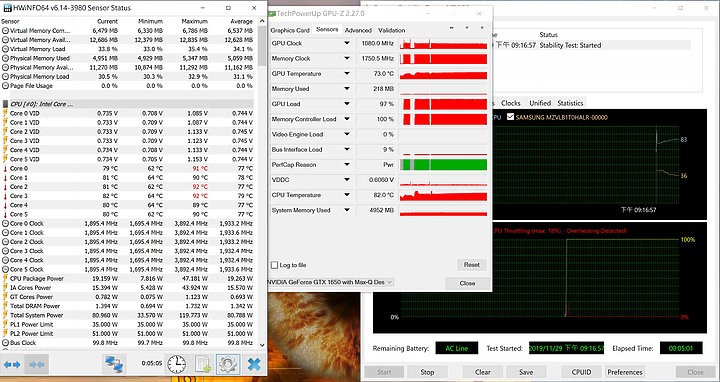The height and width of the screenshot is (382, 720).
Task: Open the Statistics tab
Action: click(570, 103)
